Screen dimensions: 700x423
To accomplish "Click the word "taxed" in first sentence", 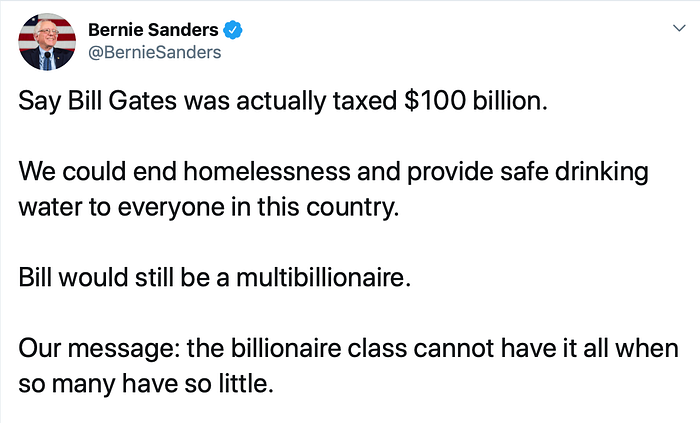I will click(x=365, y=100).
